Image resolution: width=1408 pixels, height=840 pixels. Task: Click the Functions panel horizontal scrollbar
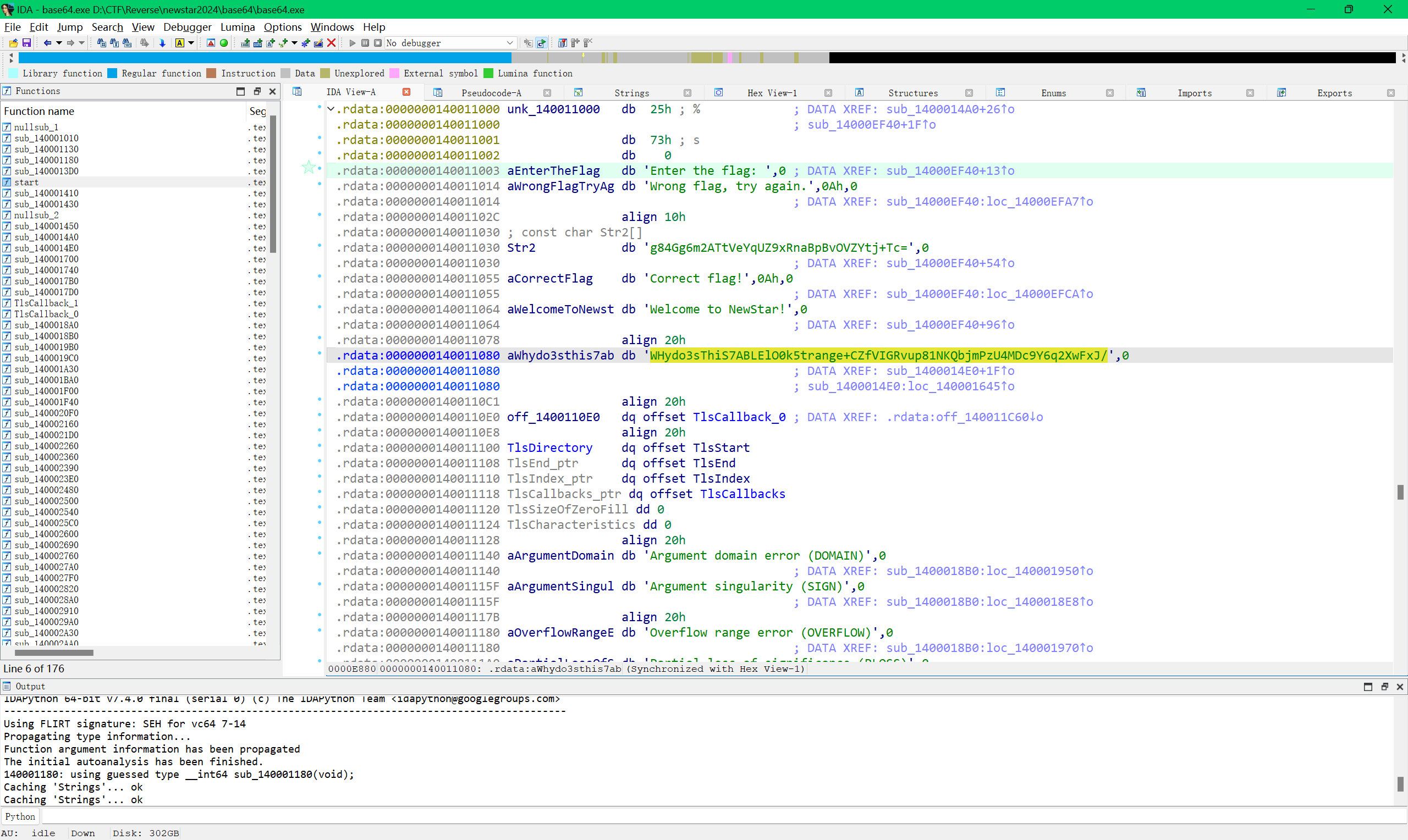[54, 653]
